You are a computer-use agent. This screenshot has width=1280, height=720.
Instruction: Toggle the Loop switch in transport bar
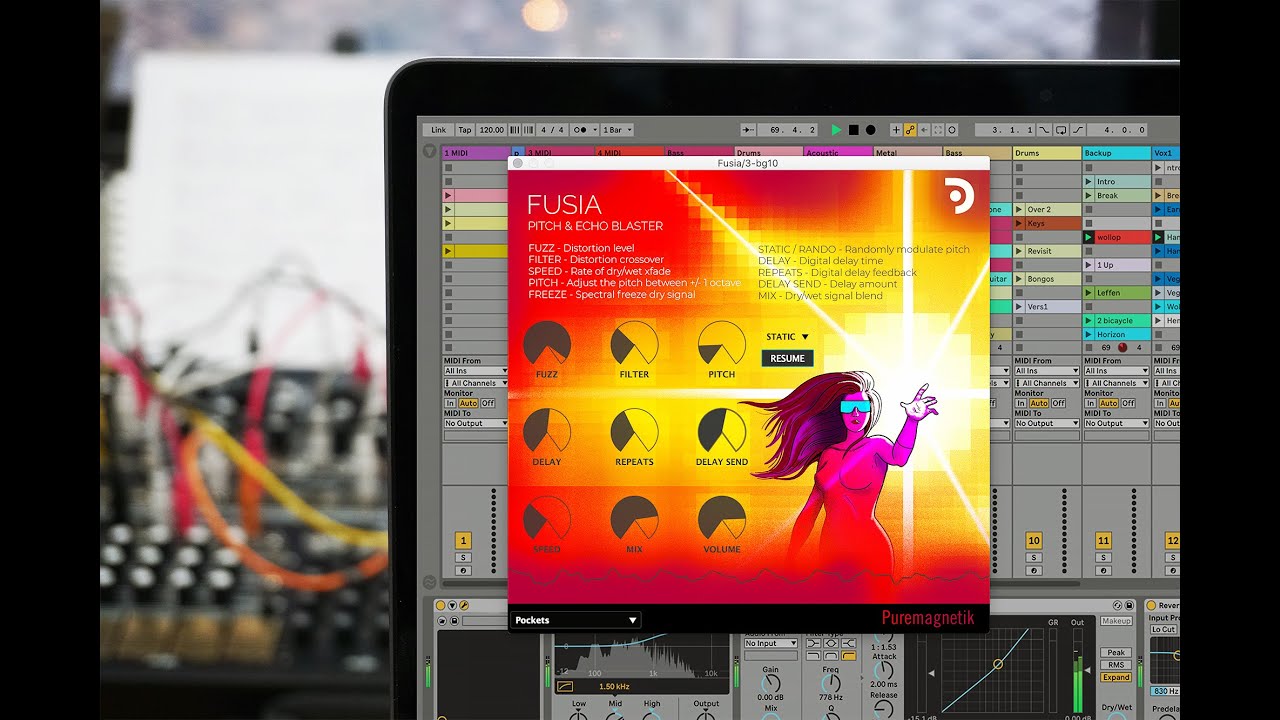point(1061,130)
